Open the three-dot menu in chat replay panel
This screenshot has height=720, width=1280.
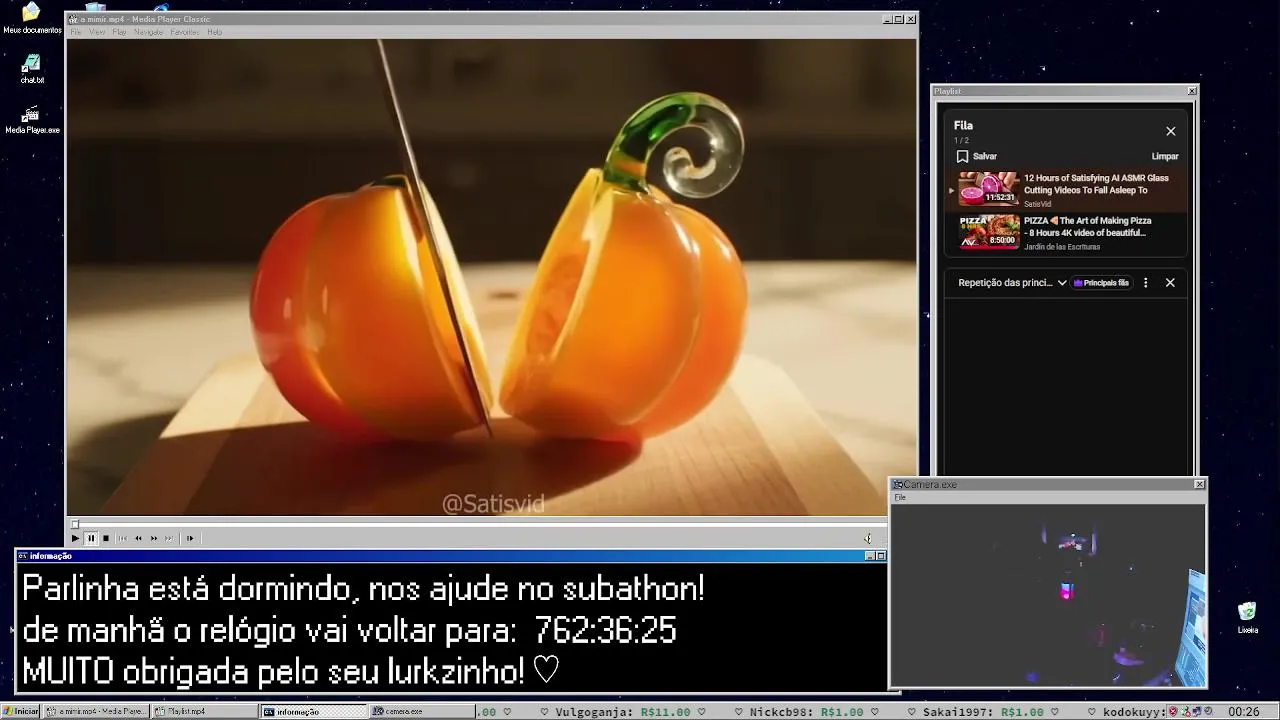(x=1146, y=283)
